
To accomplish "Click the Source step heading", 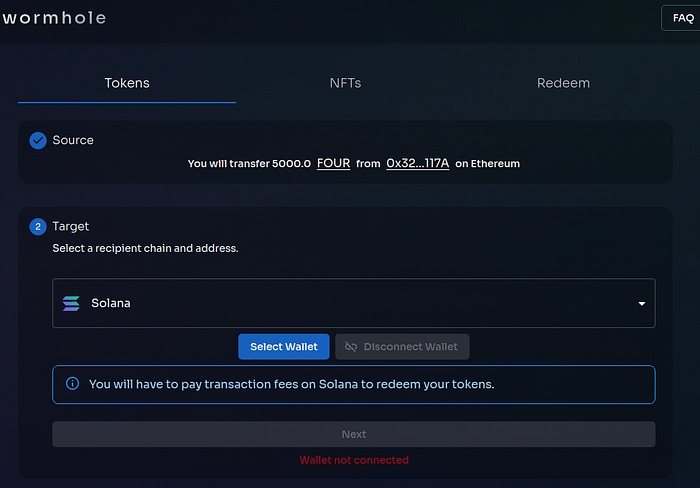I will (x=73, y=141).
